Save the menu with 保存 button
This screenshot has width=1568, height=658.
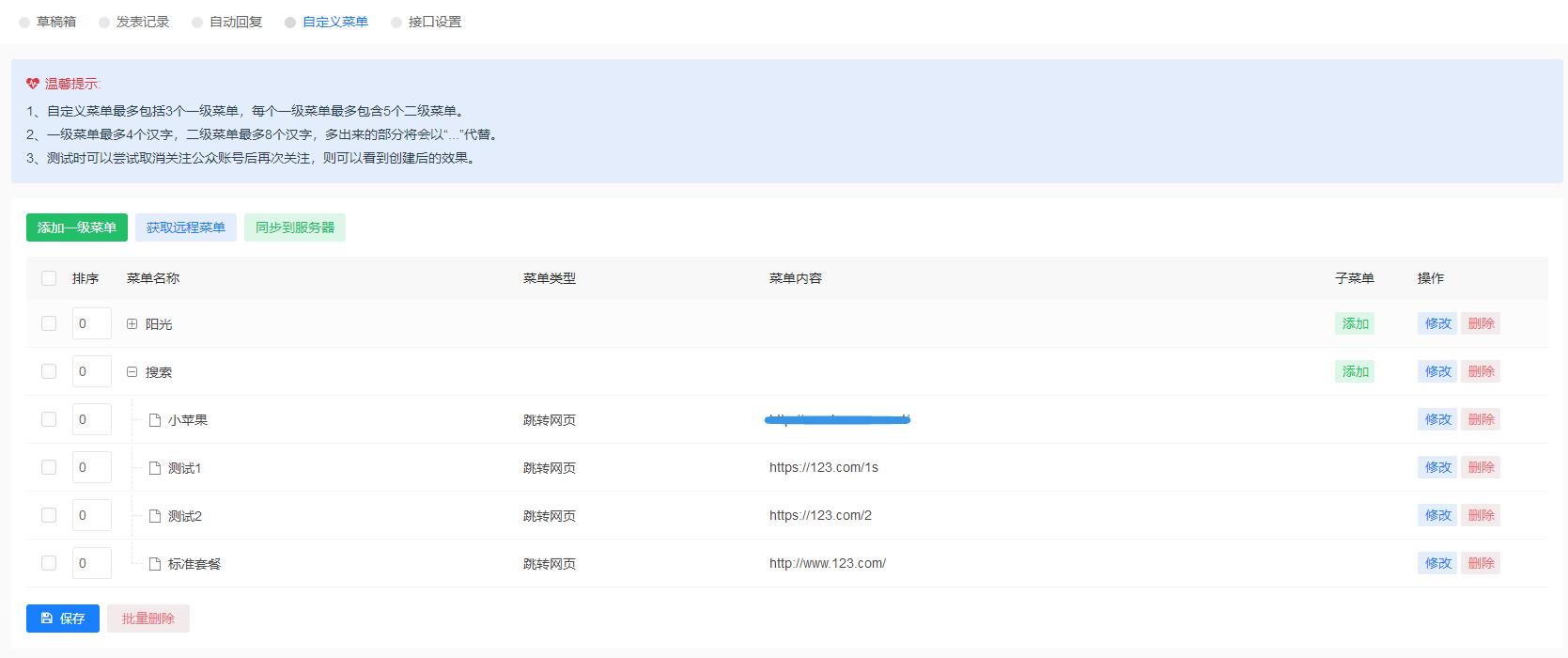click(63, 619)
